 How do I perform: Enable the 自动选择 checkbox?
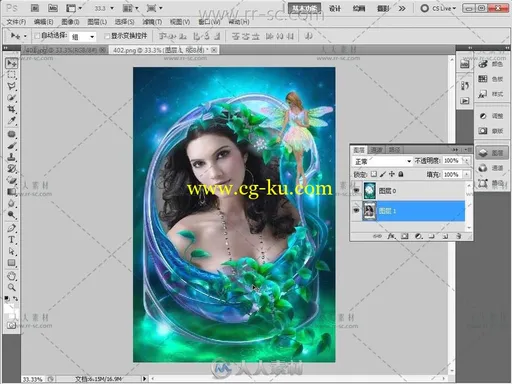37,36
